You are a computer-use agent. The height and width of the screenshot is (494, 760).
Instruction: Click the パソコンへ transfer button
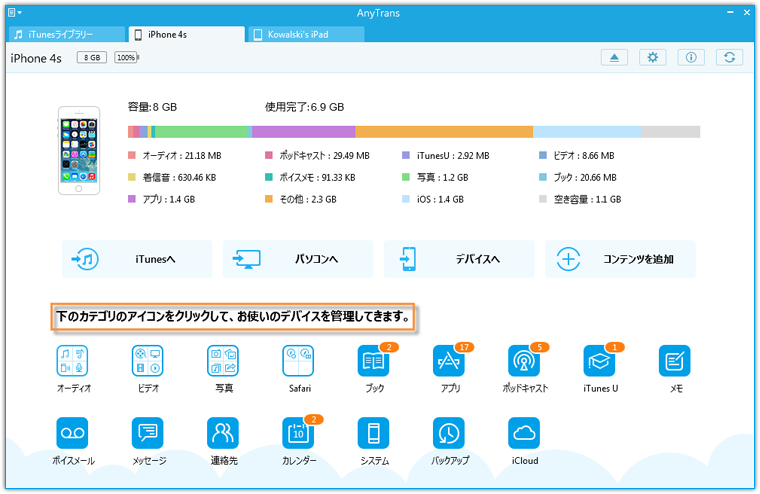click(x=298, y=259)
